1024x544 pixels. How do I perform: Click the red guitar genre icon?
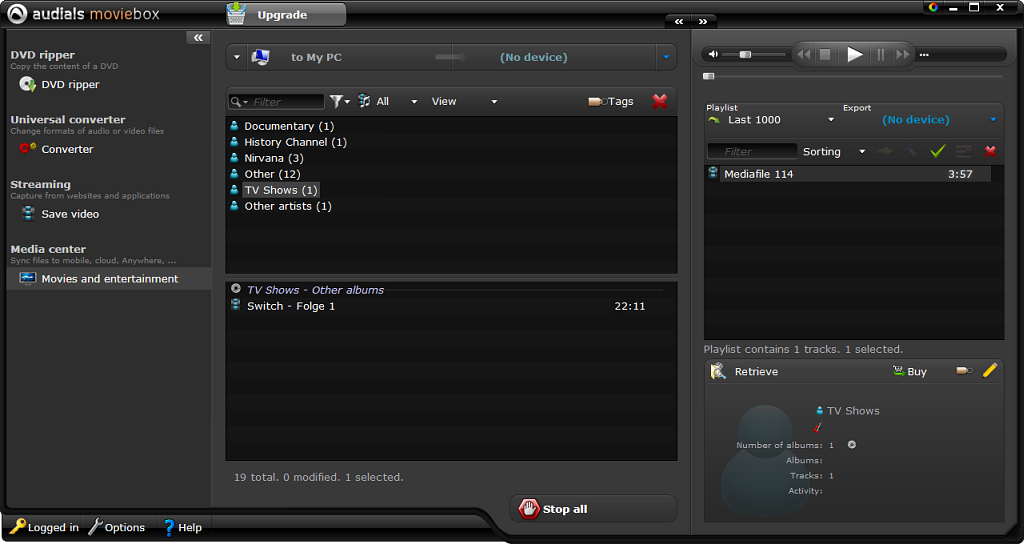[817, 428]
